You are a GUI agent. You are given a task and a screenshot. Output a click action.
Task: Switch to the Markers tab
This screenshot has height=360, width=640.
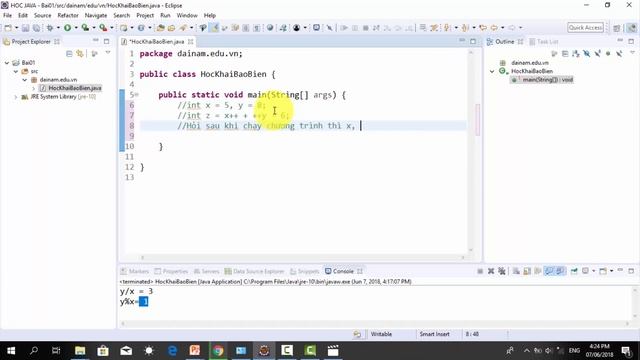coord(135,271)
